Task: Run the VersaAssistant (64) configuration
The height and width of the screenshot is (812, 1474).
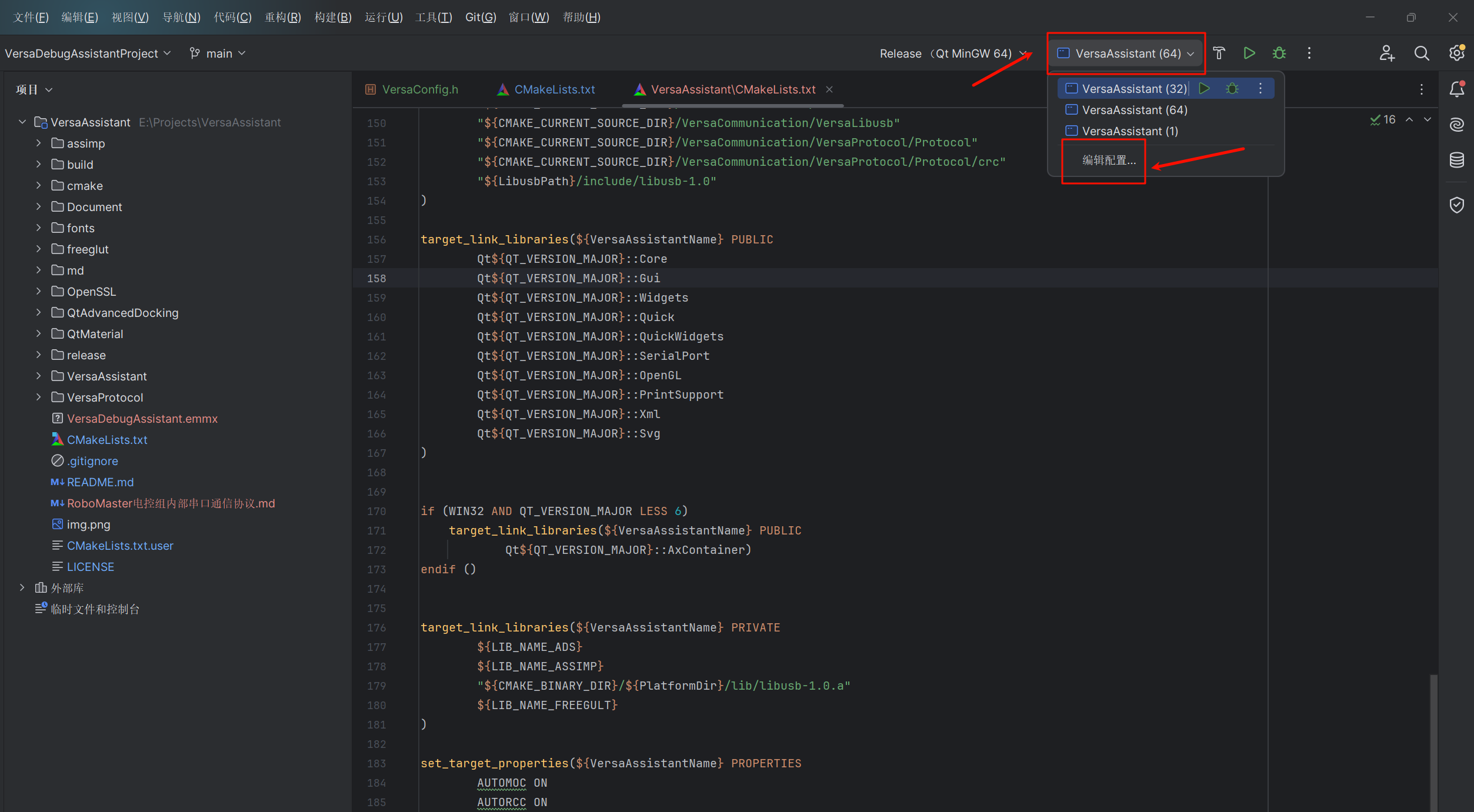Action: 1249,54
